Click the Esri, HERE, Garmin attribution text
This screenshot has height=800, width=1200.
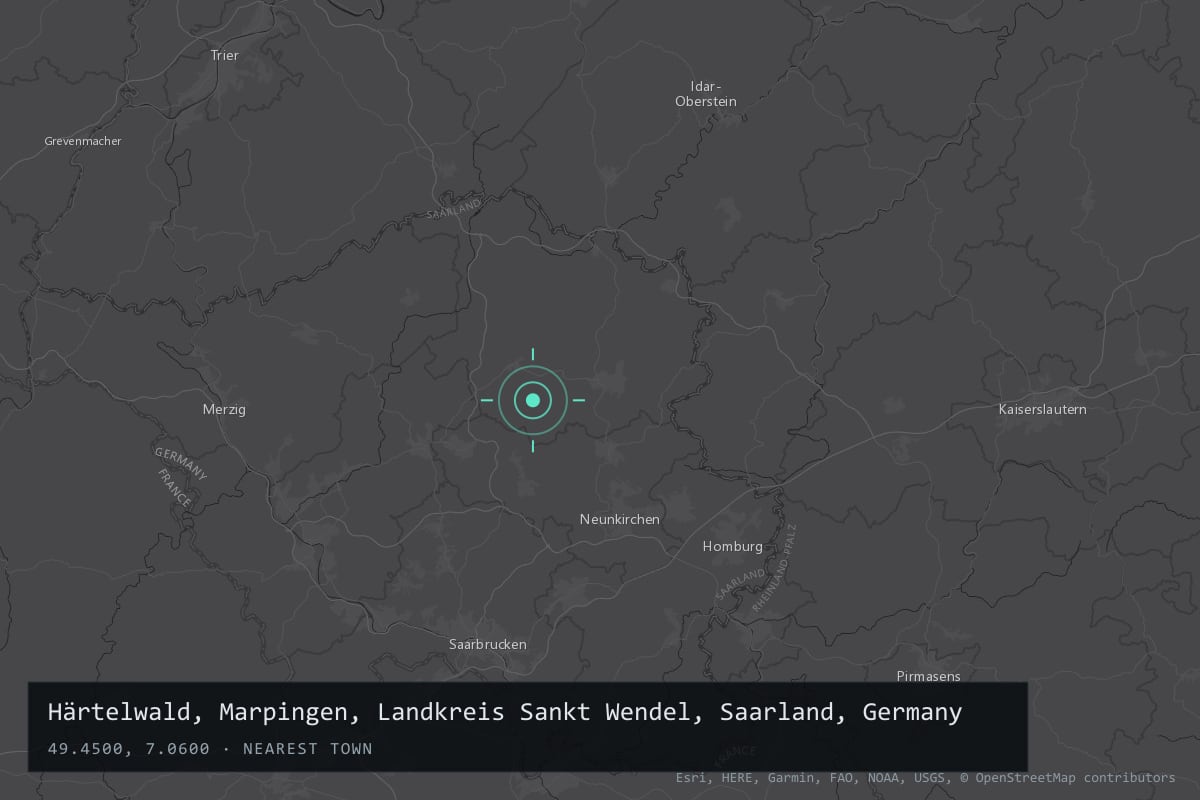(x=926, y=777)
